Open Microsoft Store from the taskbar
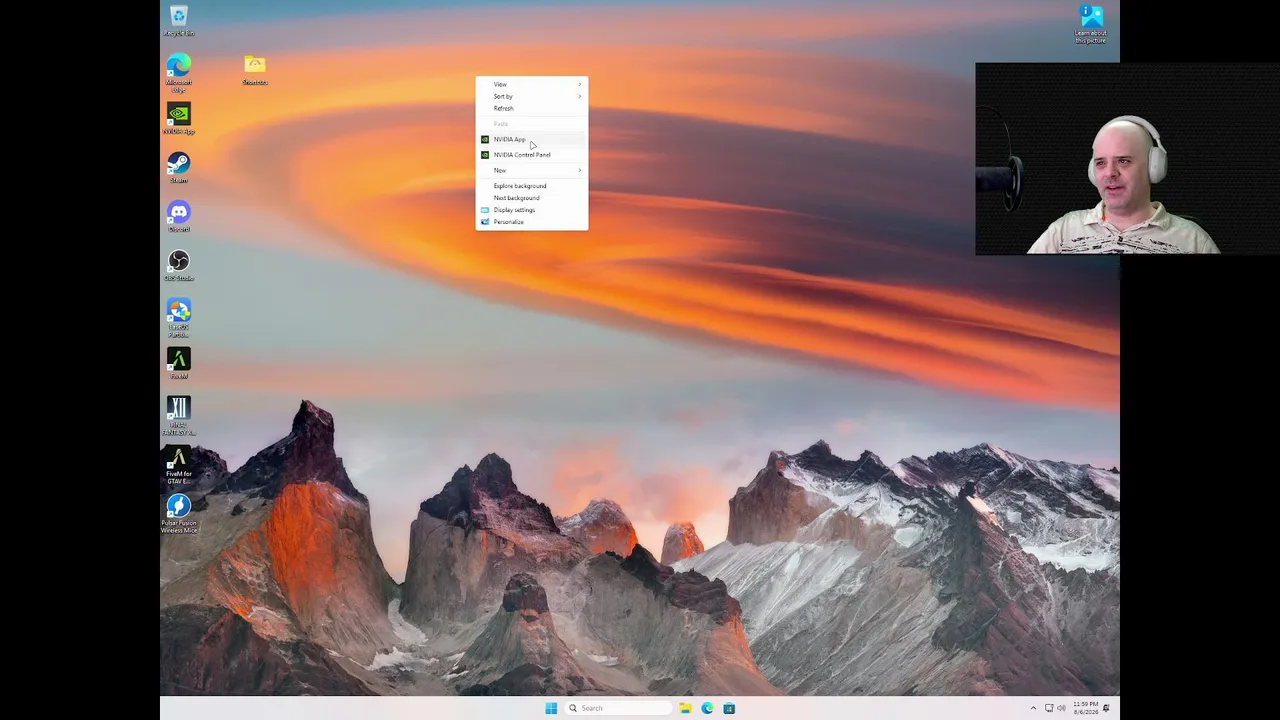Image resolution: width=1280 pixels, height=720 pixels. [729, 708]
